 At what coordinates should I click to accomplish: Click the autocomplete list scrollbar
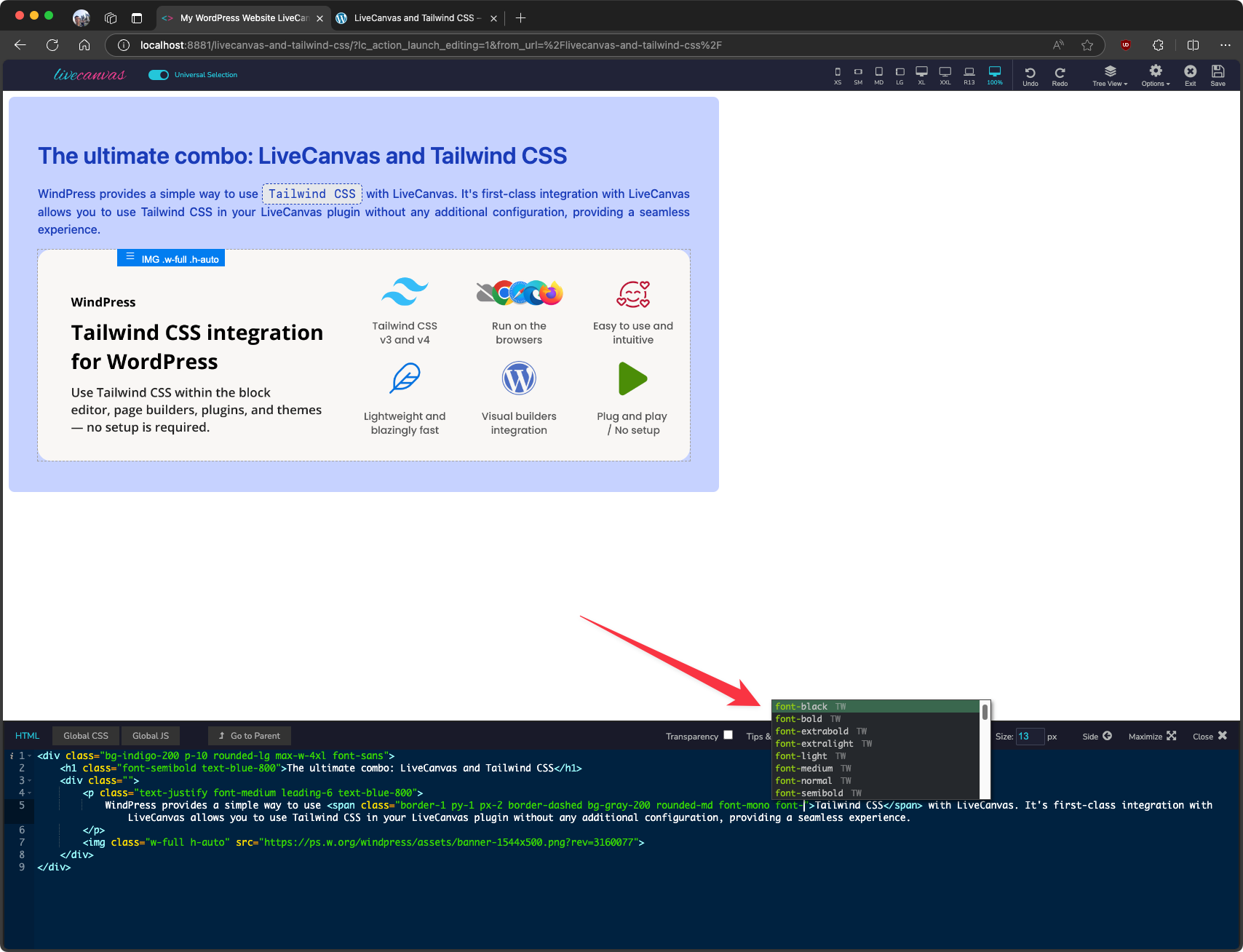(985, 712)
